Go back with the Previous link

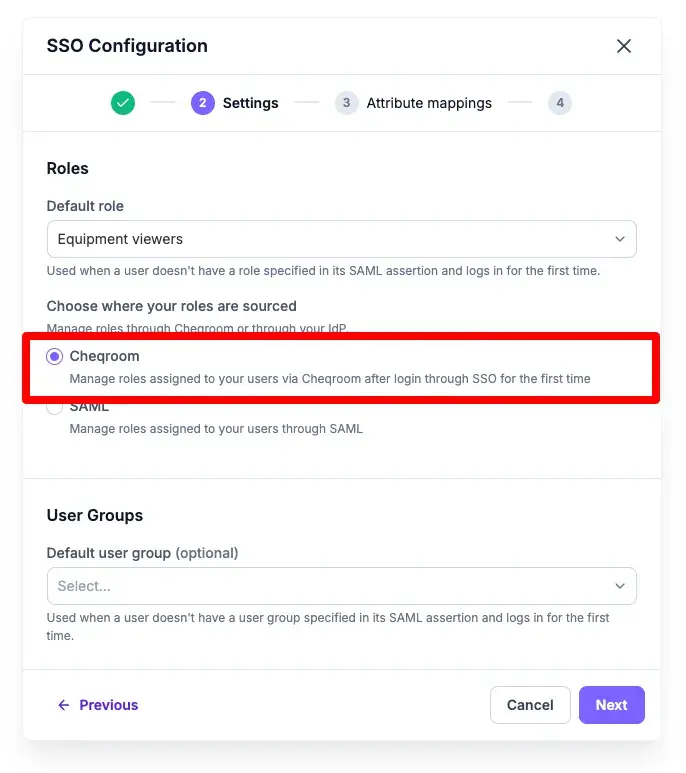(108, 705)
